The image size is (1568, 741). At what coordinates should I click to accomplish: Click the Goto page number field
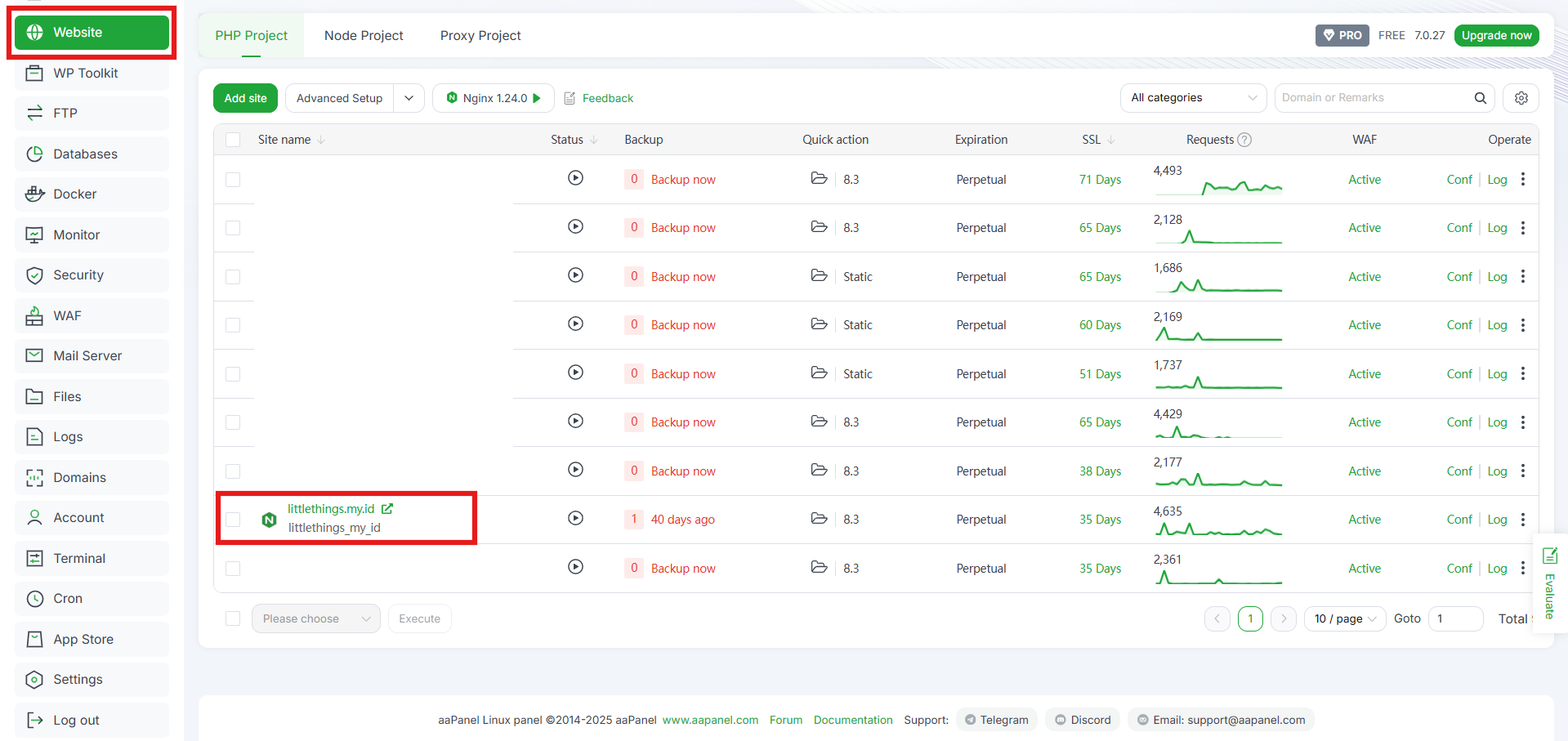click(x=1455, y=618)
